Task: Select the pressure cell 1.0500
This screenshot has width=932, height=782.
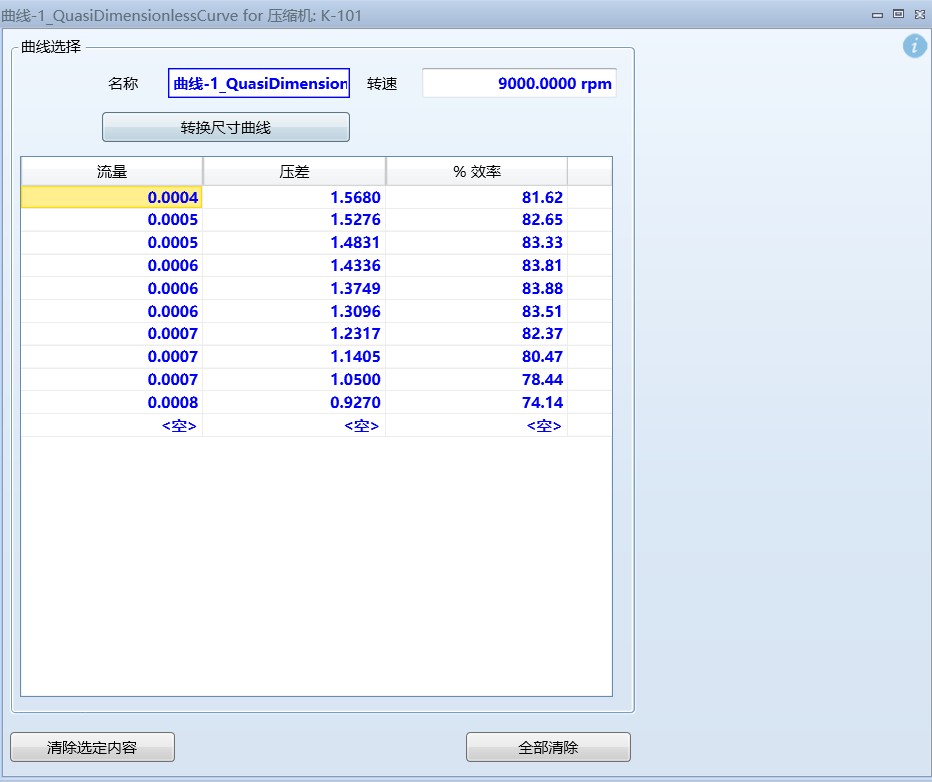Action: [x=294, y=380]
